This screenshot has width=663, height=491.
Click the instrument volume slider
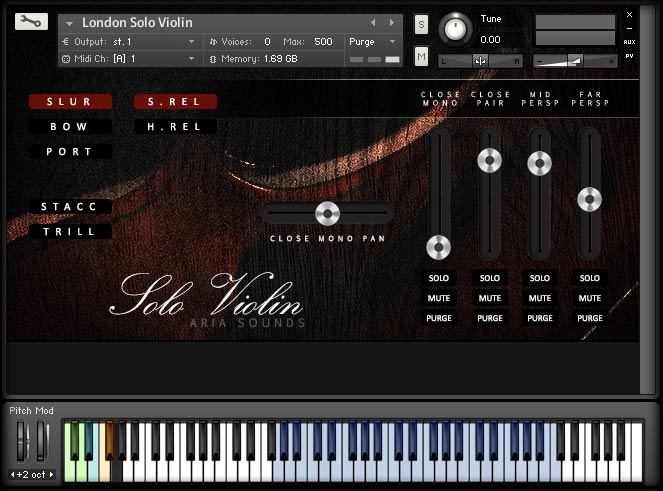pos(575,61)
